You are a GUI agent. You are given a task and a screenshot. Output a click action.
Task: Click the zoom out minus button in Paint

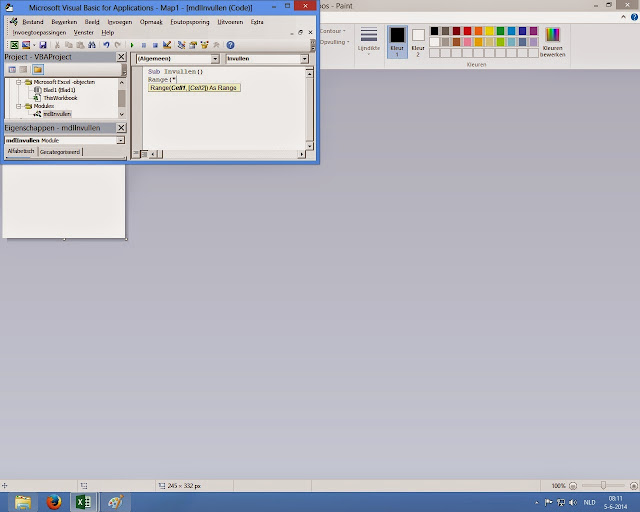573,486
